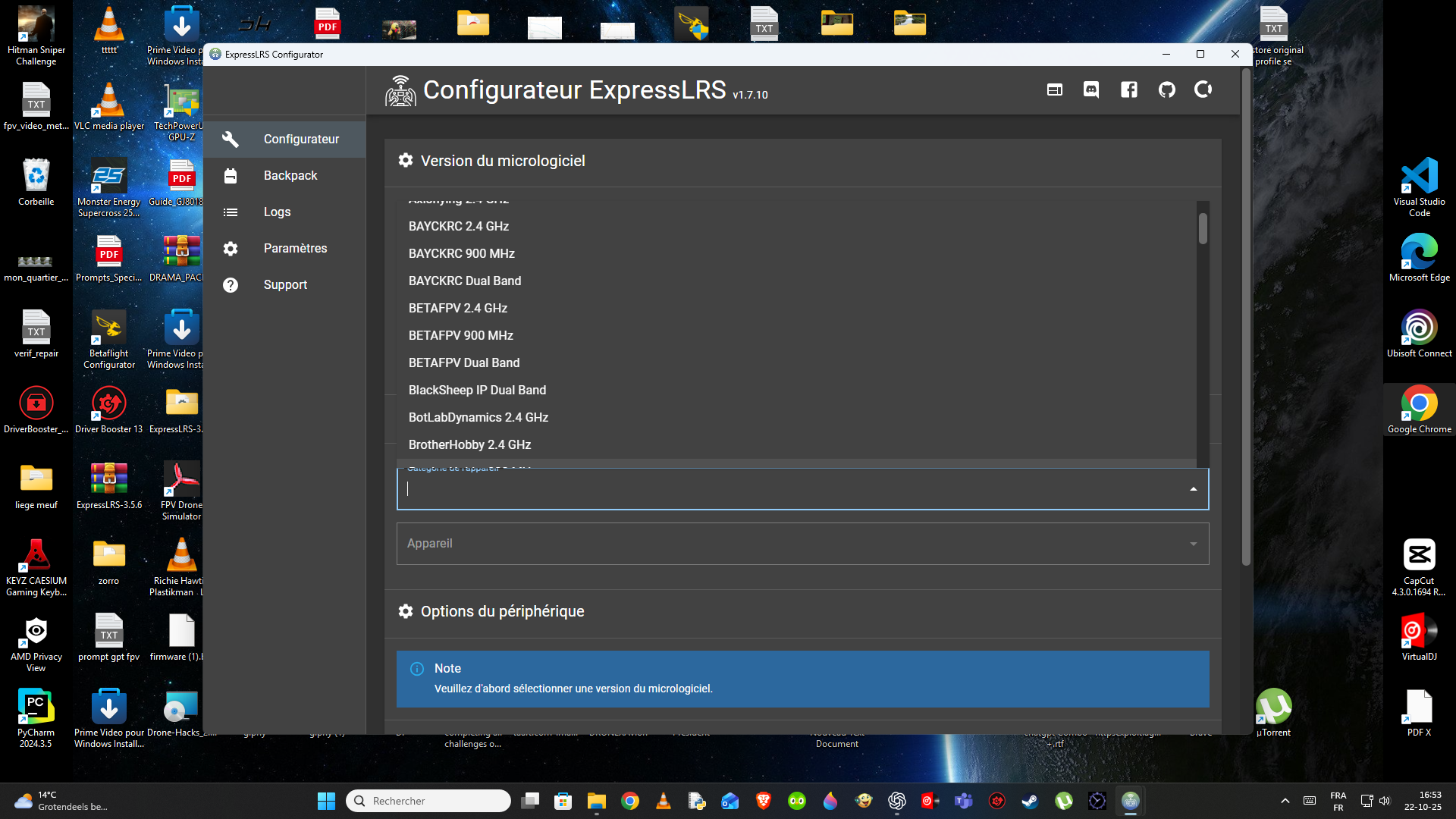Click the Open Collective icon in header
Screen dimensions: 1456x819
1203,90
